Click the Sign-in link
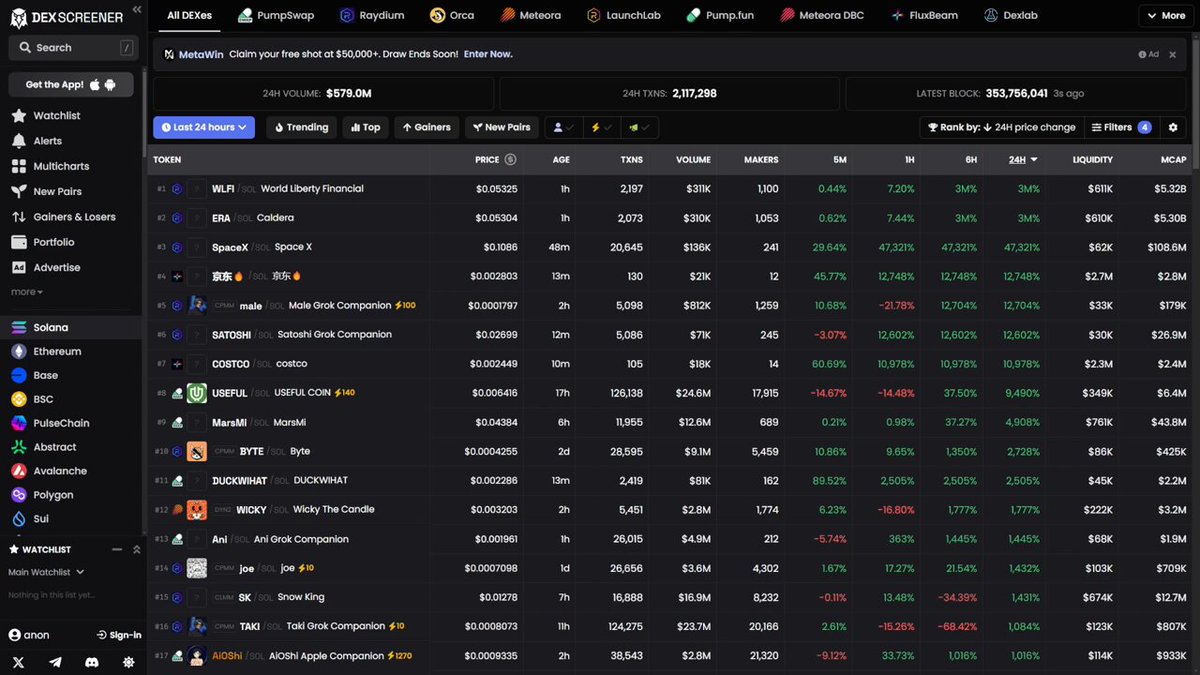This screenshot has width=1200, height=675. pos(119,635)
